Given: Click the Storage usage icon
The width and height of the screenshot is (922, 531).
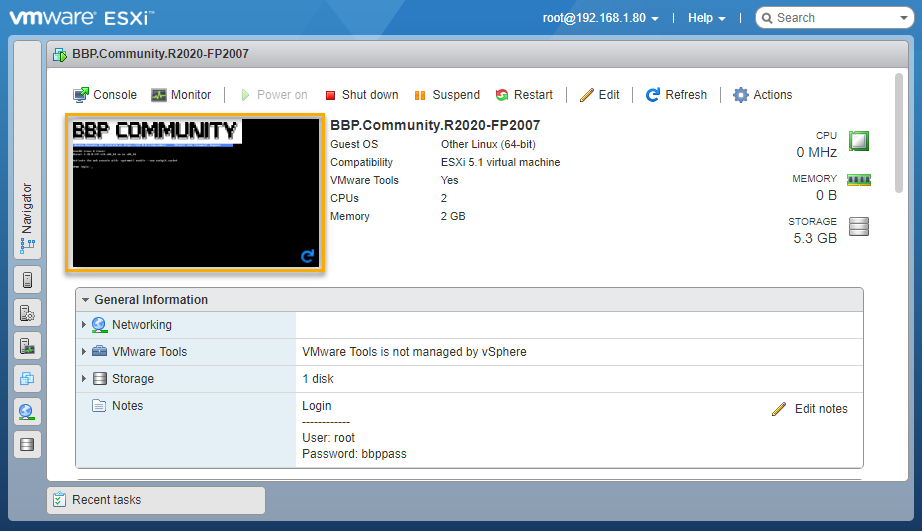Looking at the screenshot, I should (x=859, y=226).
